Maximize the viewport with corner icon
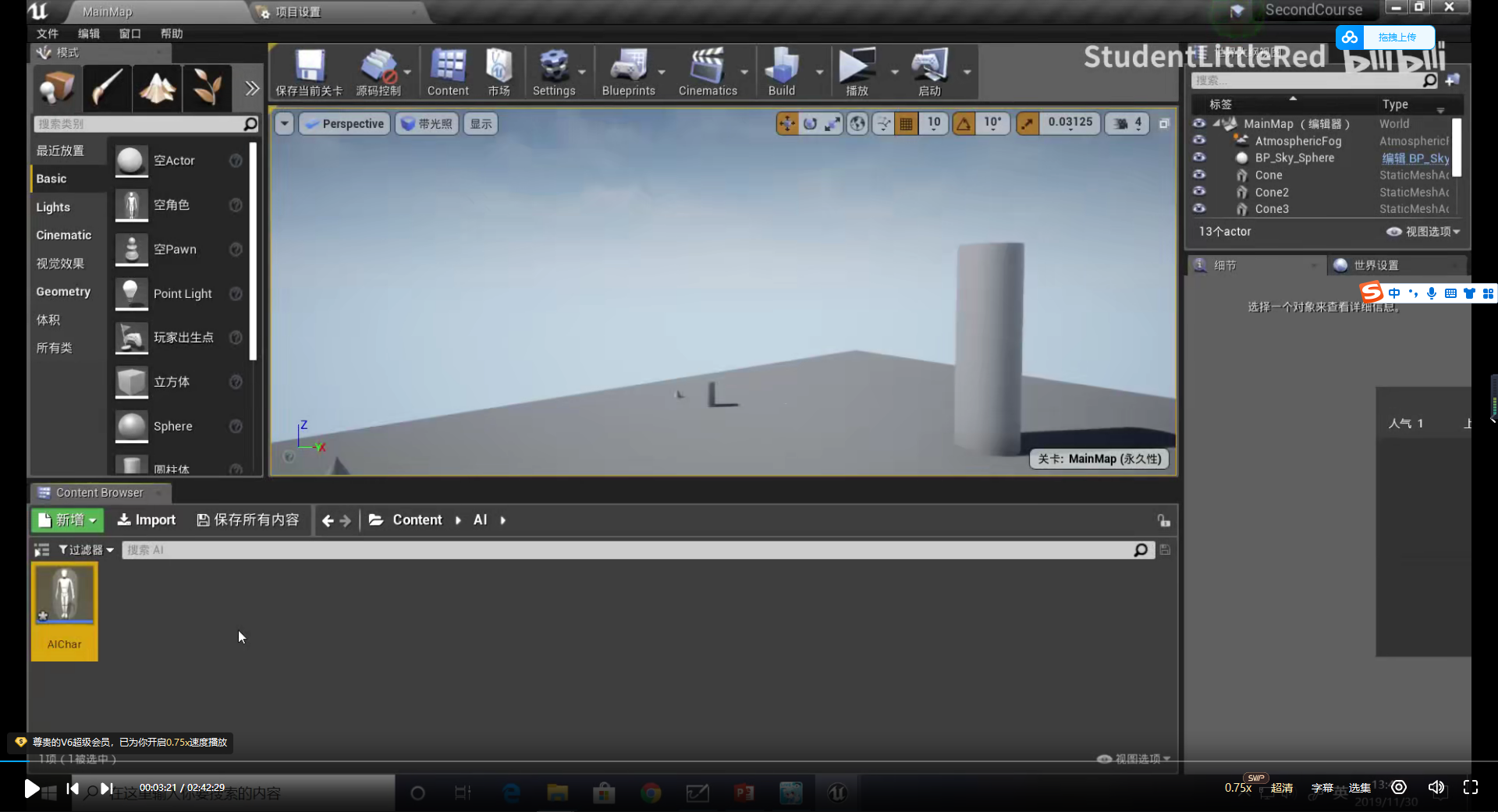 coord(1164,123)
